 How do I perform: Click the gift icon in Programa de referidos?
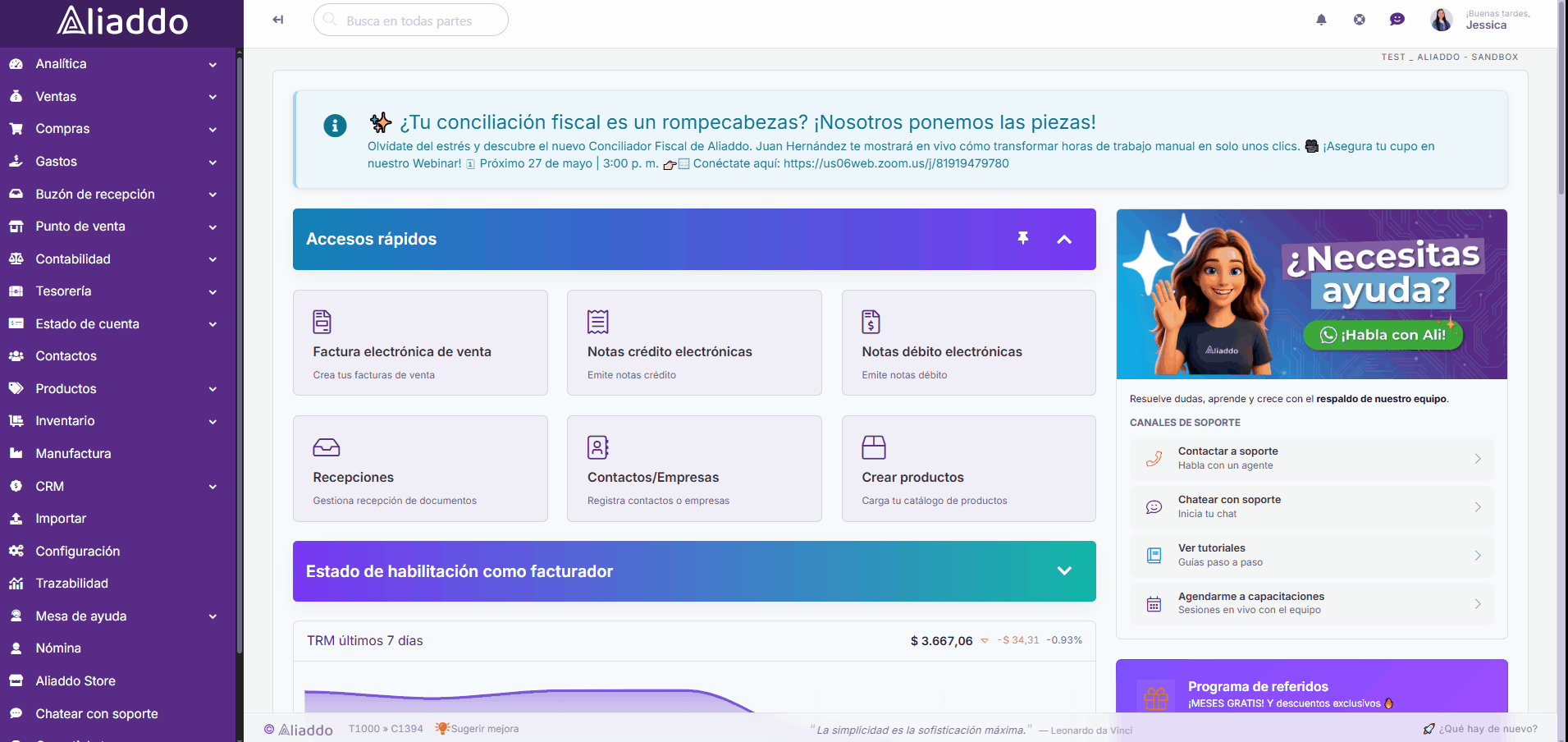point(1156,698)
